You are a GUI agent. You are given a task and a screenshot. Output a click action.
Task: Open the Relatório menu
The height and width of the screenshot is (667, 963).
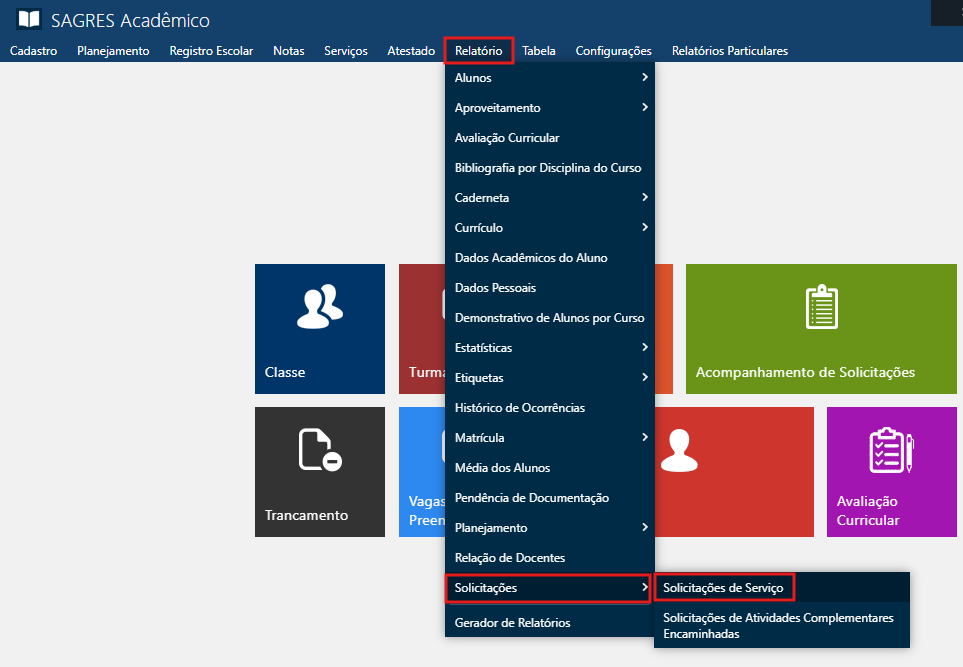(x=478, y=51)
